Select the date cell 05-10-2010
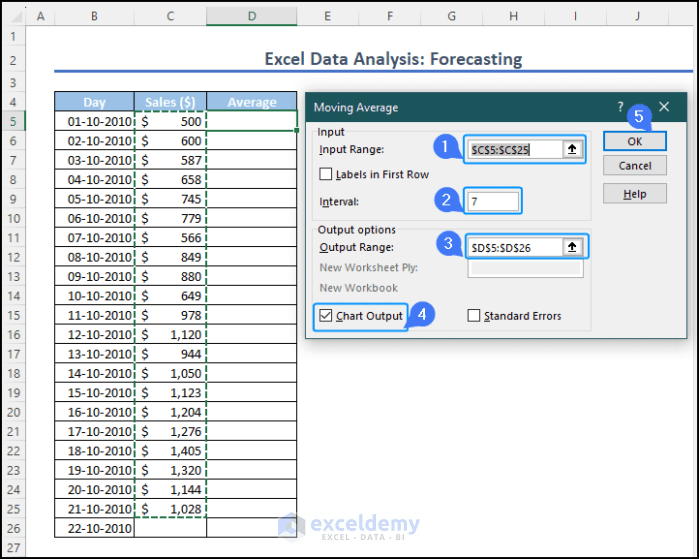Screen dimensions: 699x559 point(94,199)
